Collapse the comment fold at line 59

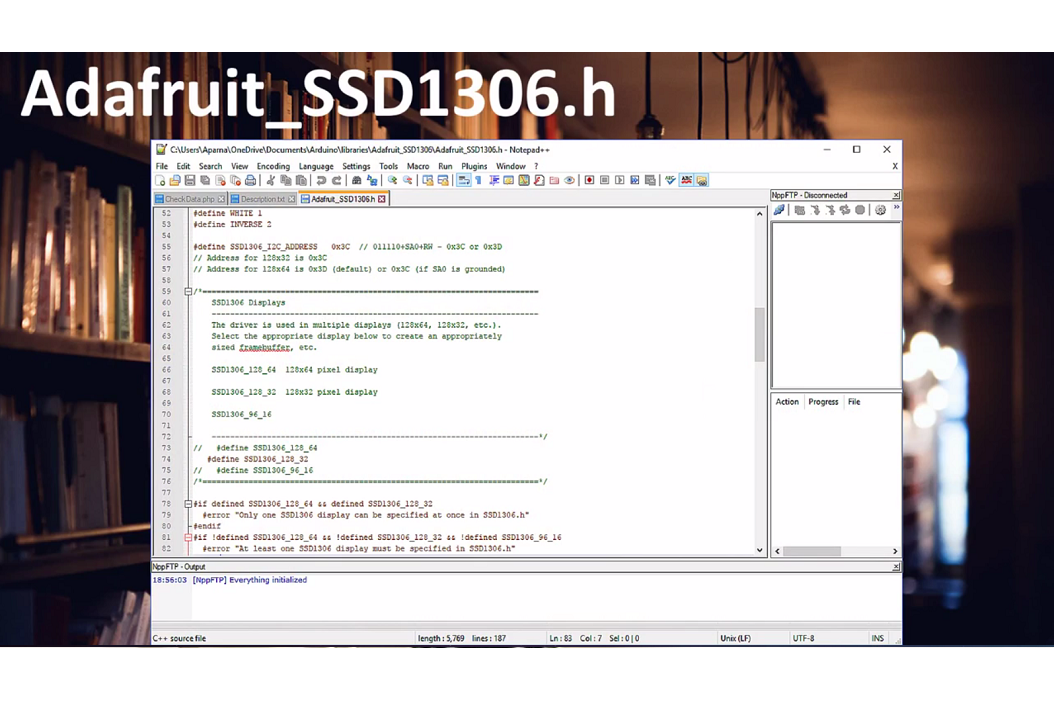click(x=188, y=291)
